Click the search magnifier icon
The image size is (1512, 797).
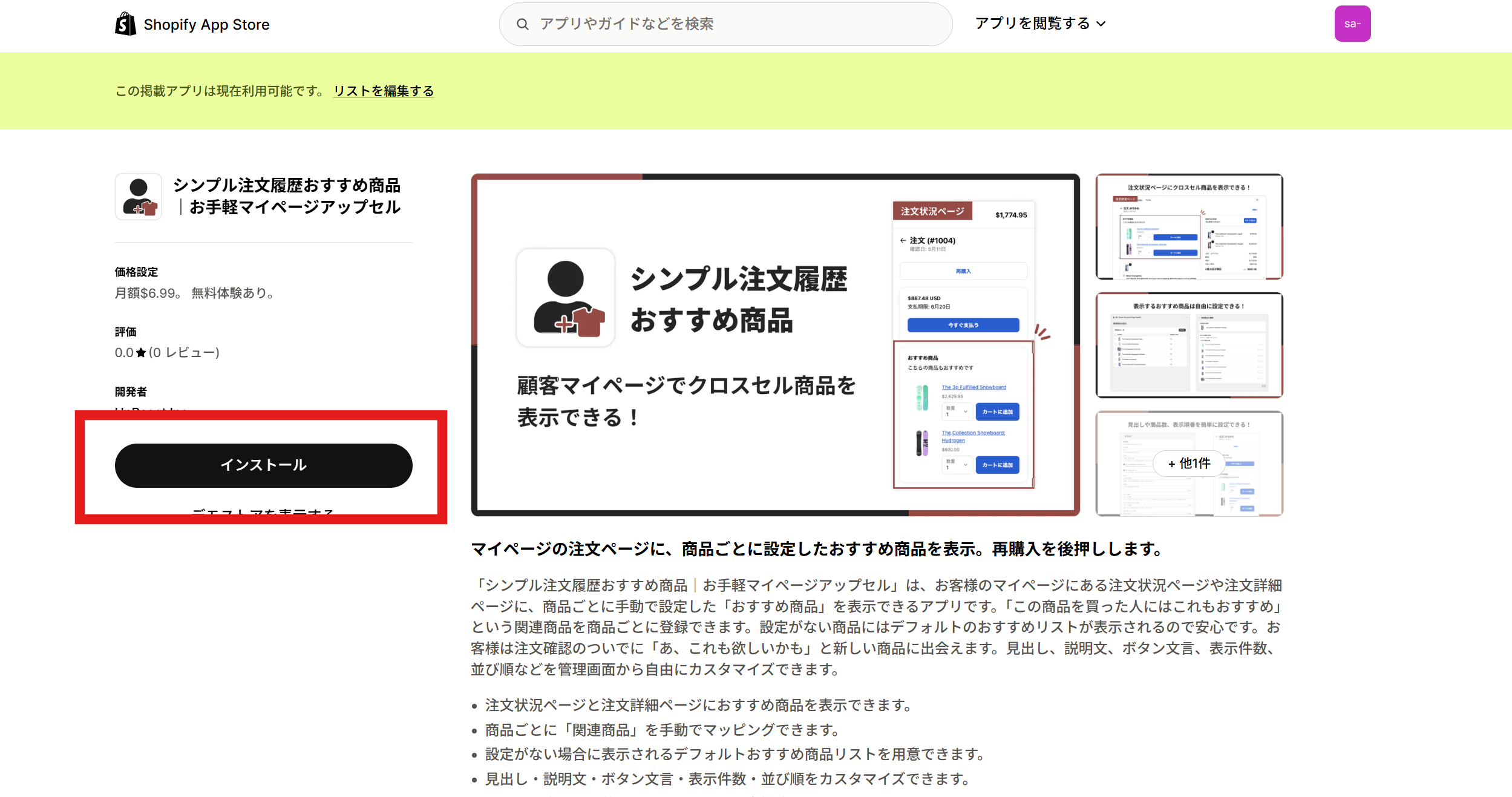[522, 24]
